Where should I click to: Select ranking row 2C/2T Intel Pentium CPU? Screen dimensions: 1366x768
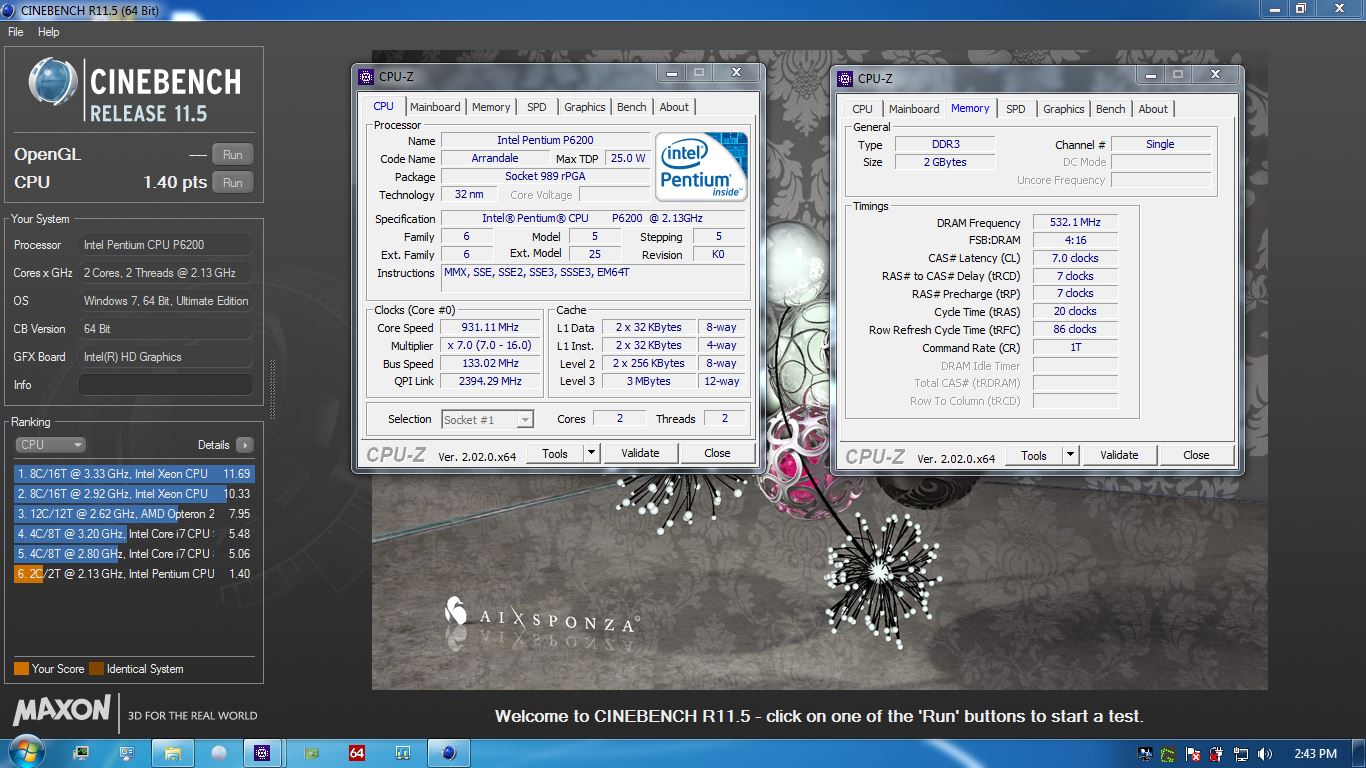click(133, 574)
